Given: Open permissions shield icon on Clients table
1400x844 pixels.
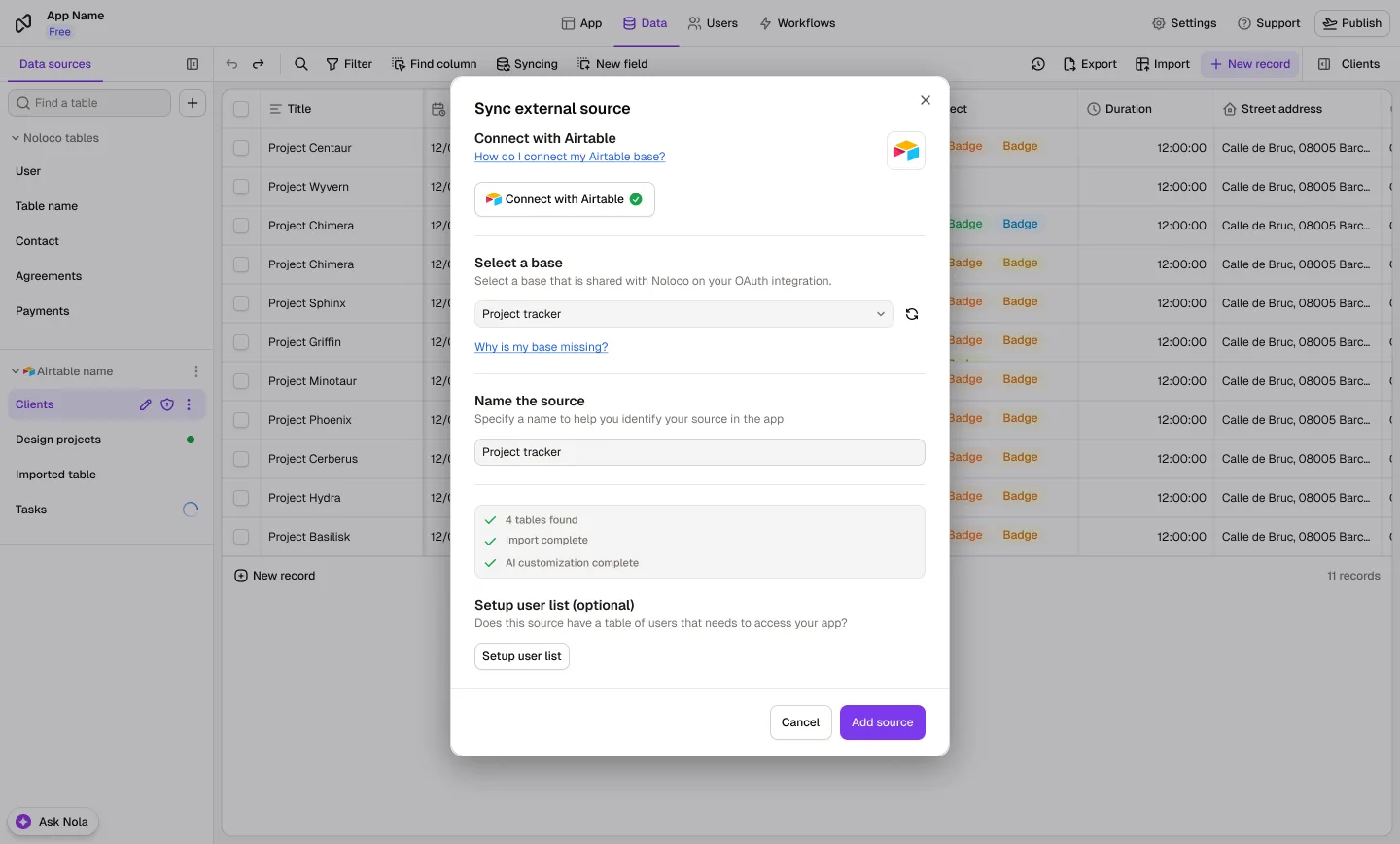Looking at the screenshot, I should 167,404.
